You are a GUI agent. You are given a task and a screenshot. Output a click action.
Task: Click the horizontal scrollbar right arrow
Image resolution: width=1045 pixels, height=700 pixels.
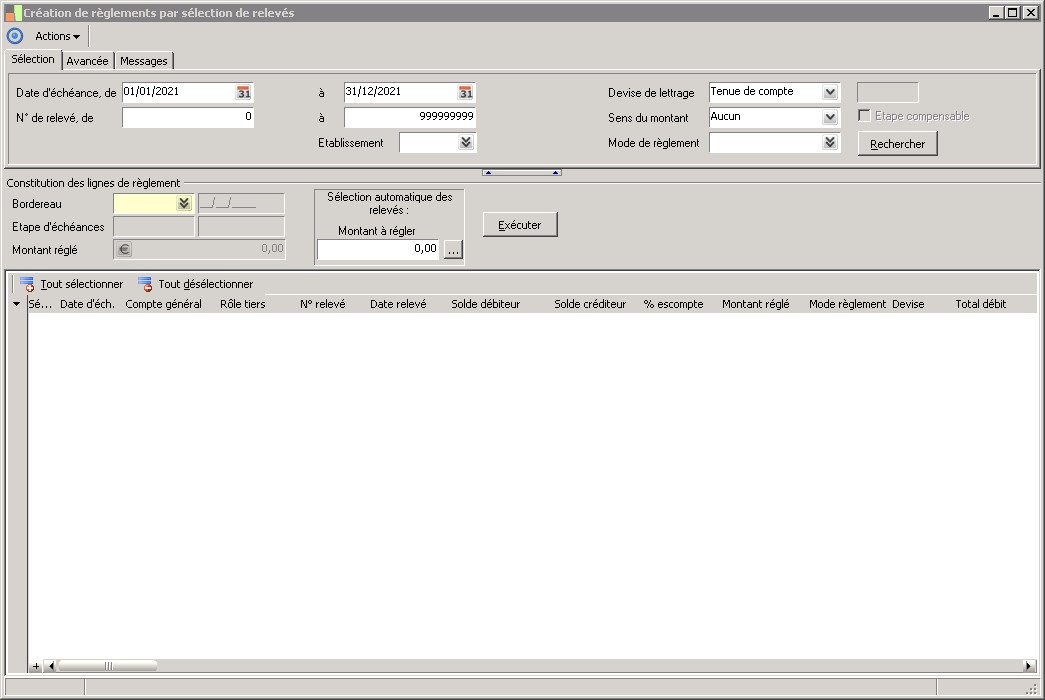[1029, 666]
